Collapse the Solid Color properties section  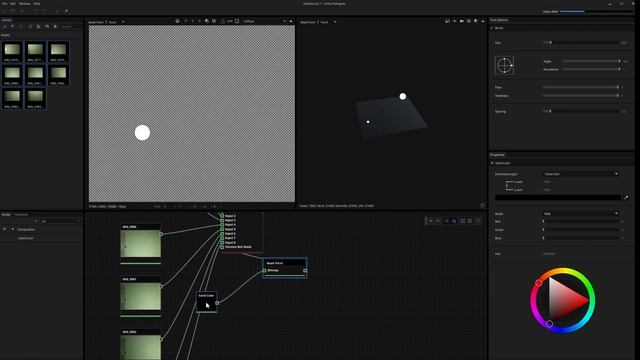tap(492, 163)
